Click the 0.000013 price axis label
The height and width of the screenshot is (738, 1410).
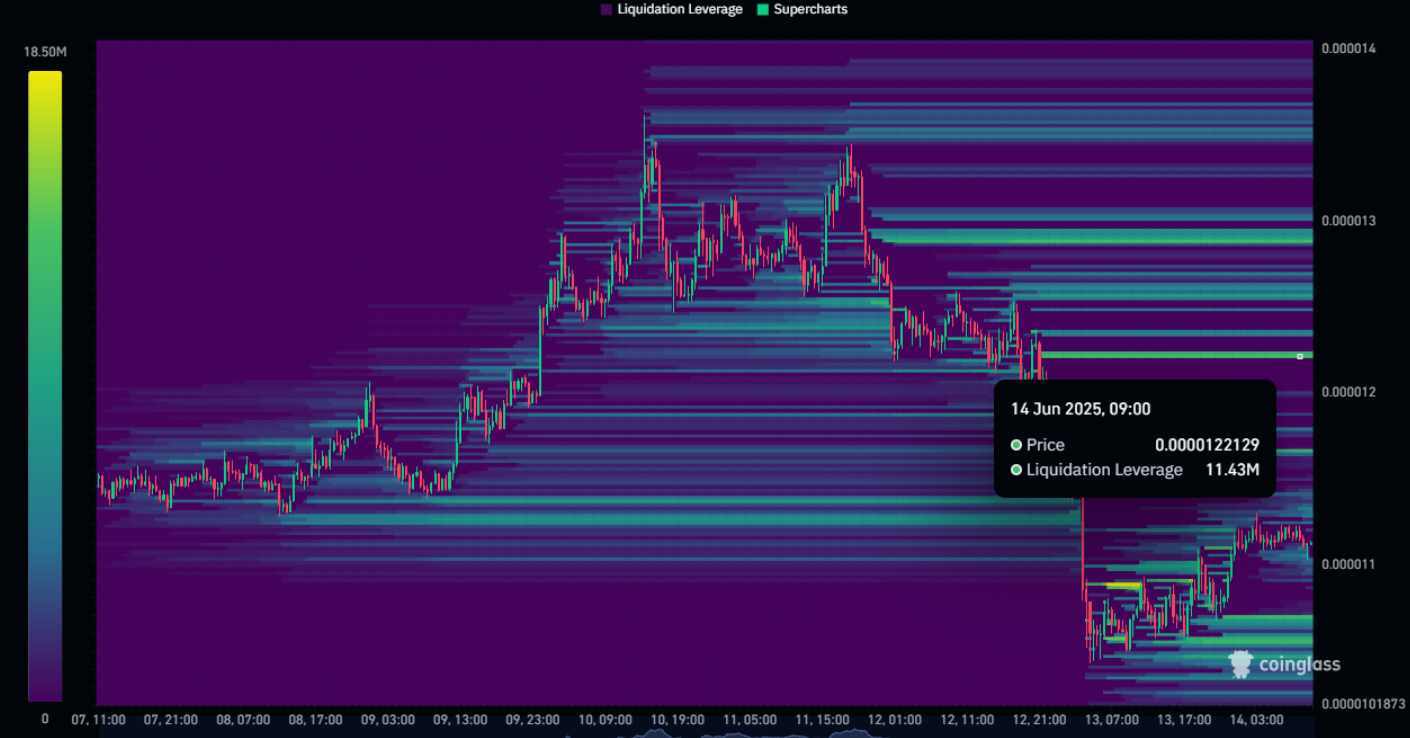(1349, 220)
